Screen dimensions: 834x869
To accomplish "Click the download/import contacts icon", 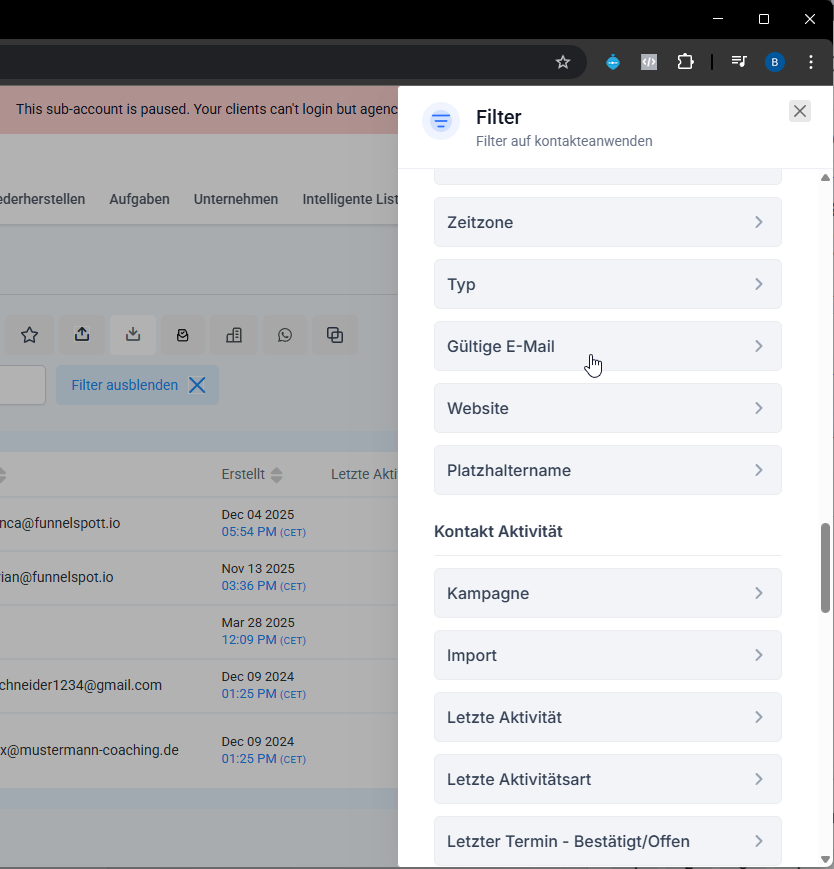I will tap(133, 335).
